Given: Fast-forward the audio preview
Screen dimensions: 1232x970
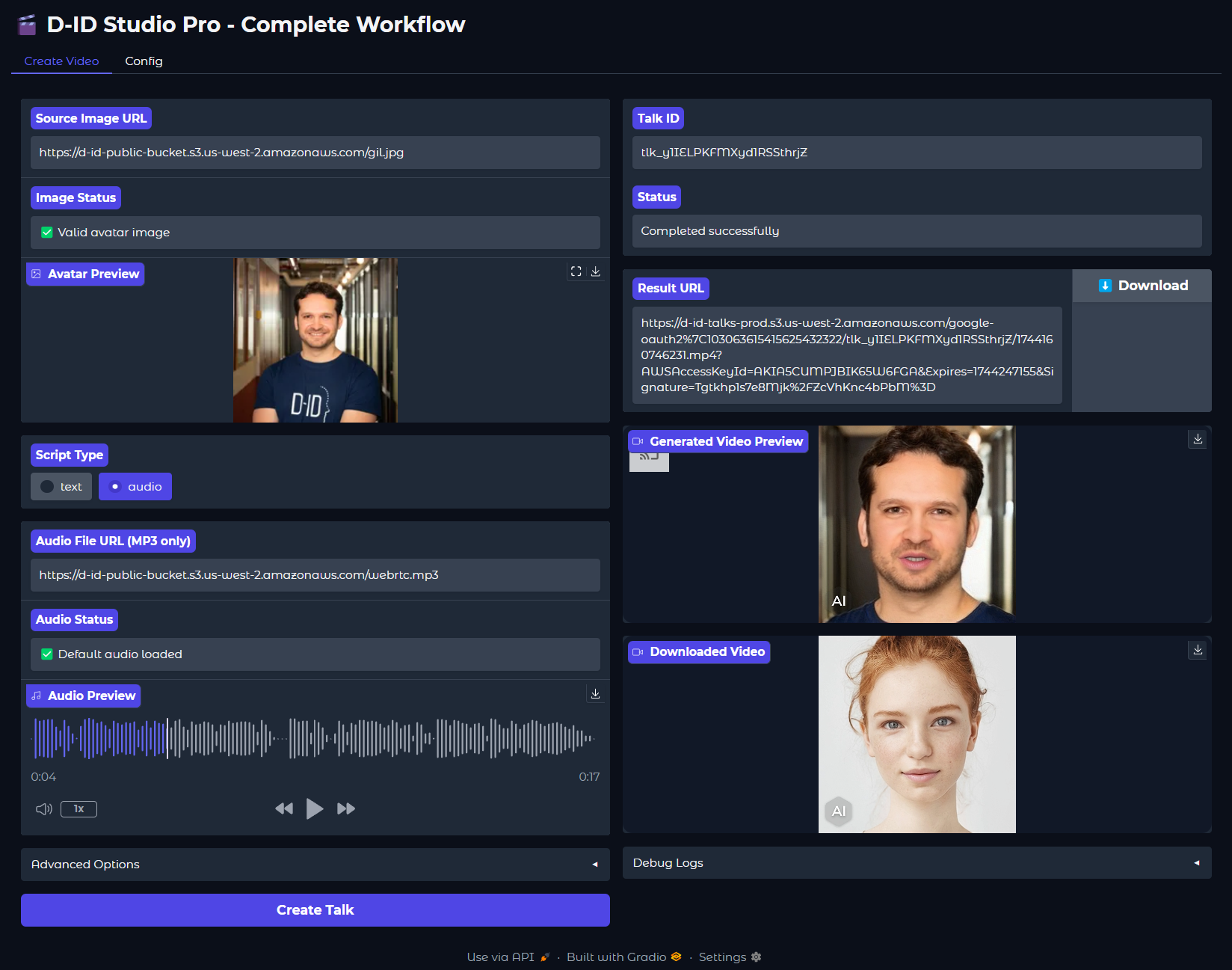Looking at the screenshot, I should point(346,808).
